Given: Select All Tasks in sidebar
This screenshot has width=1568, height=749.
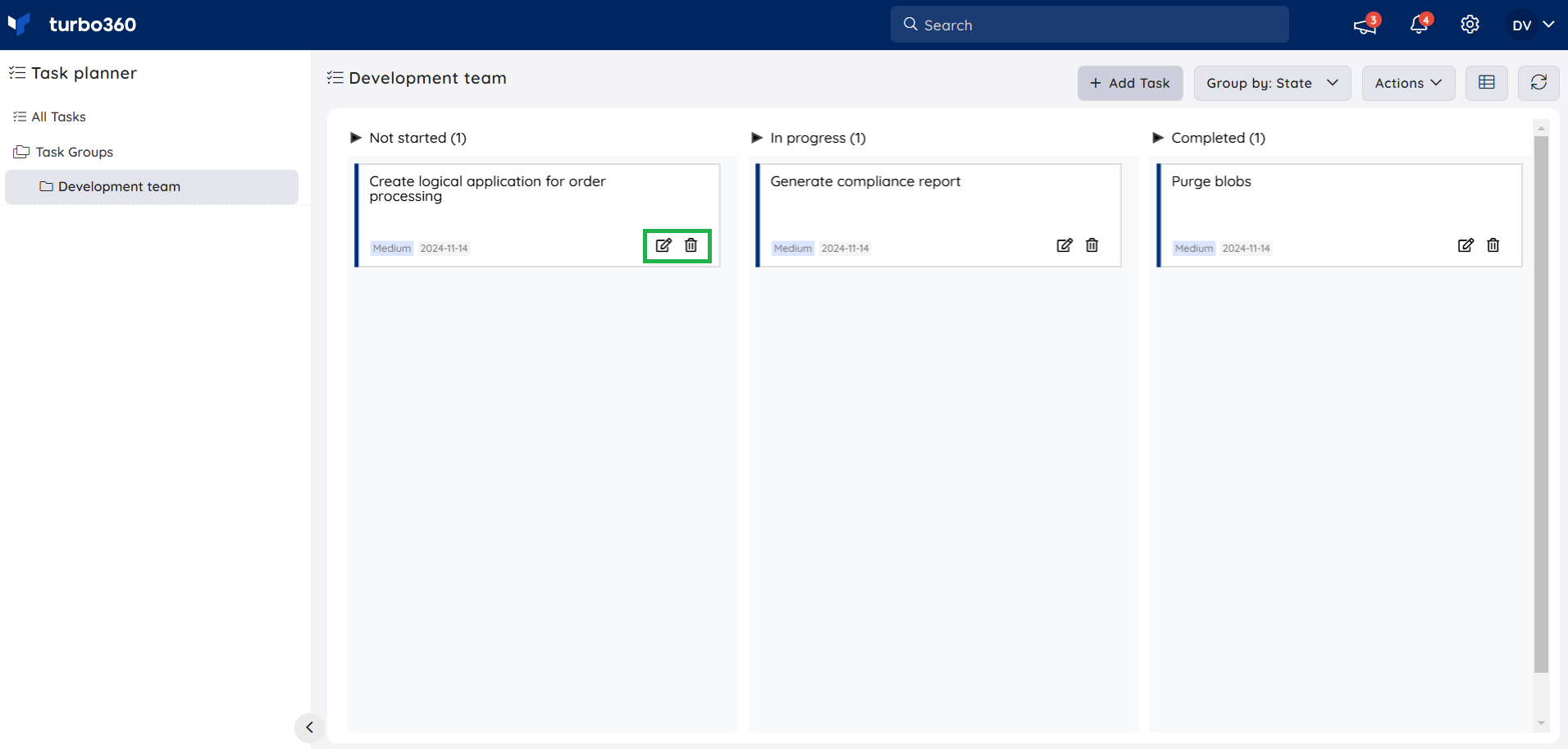Looking at the screenshot, I should pos(49,116).
